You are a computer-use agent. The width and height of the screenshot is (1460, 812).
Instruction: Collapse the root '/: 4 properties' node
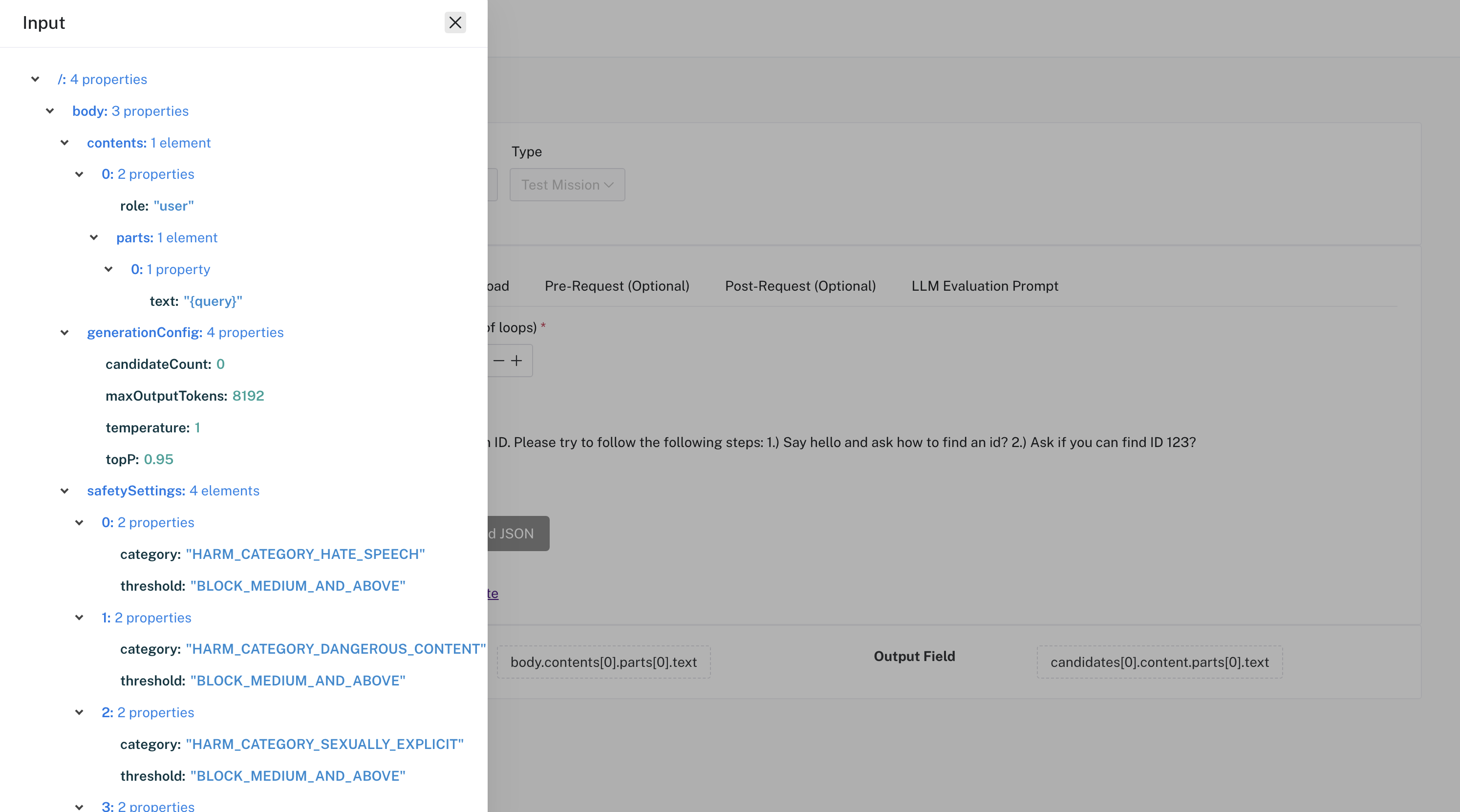[35, 79]
